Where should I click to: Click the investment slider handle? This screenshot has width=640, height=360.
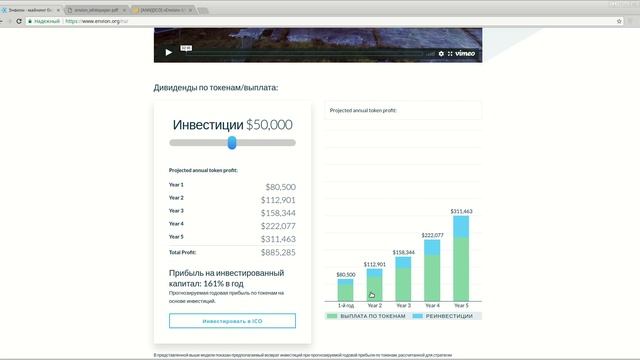pyautogui.click(x=232, y=142)
